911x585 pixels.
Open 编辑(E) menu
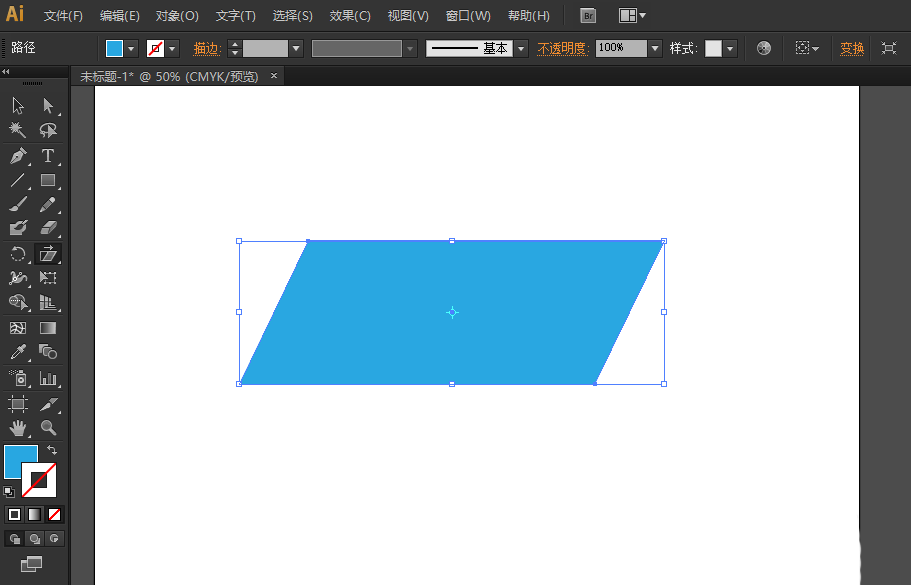[x=120, y=16]
